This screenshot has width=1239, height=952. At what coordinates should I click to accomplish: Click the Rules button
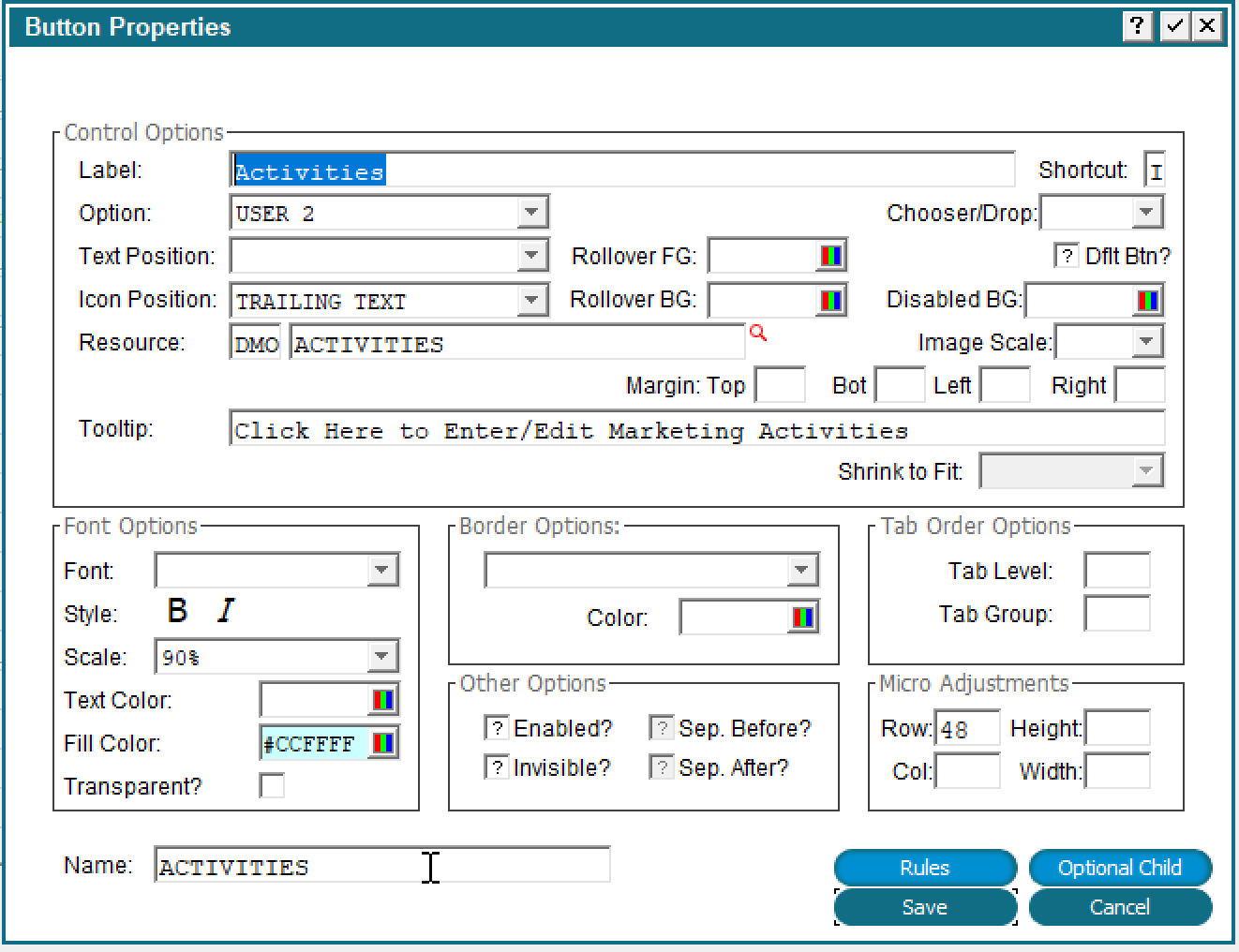click(924, 868)
